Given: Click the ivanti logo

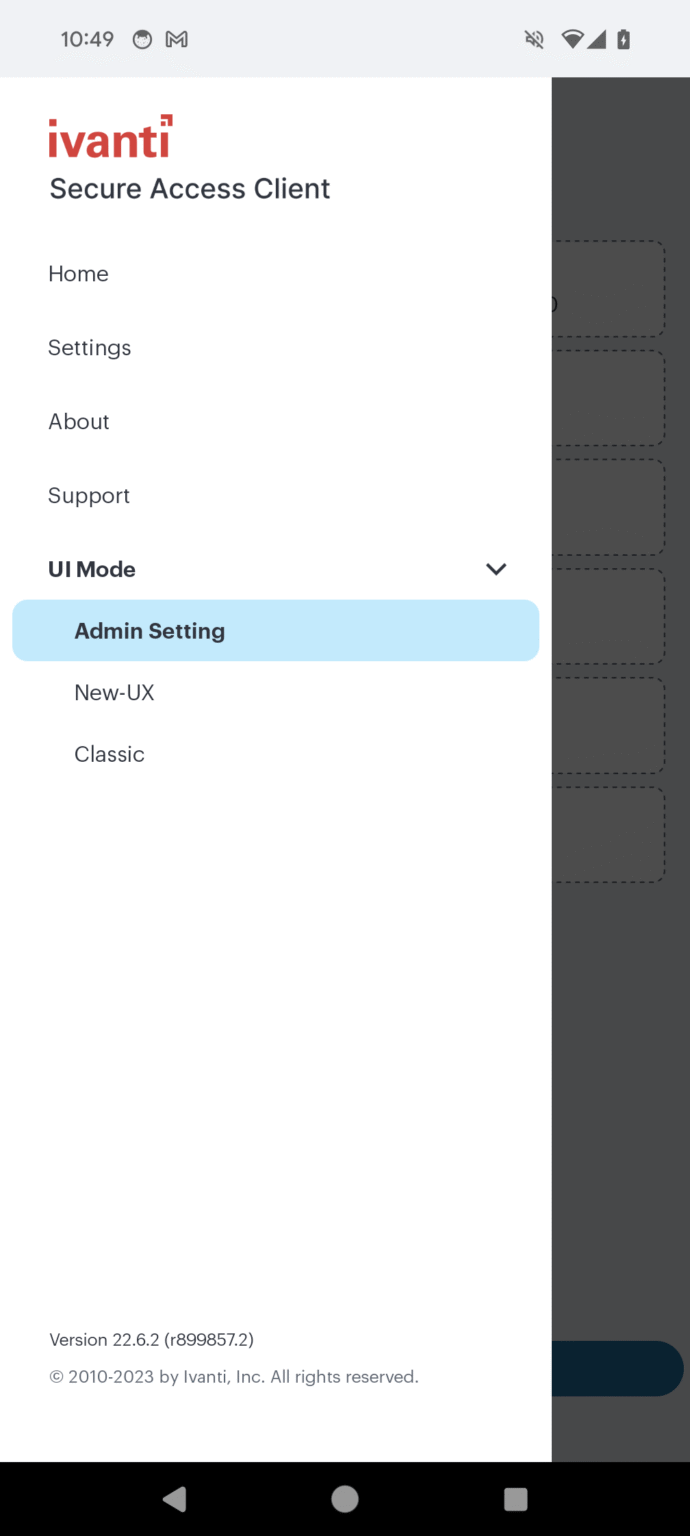Looking at the screenshot, I should tap(109, 135).
